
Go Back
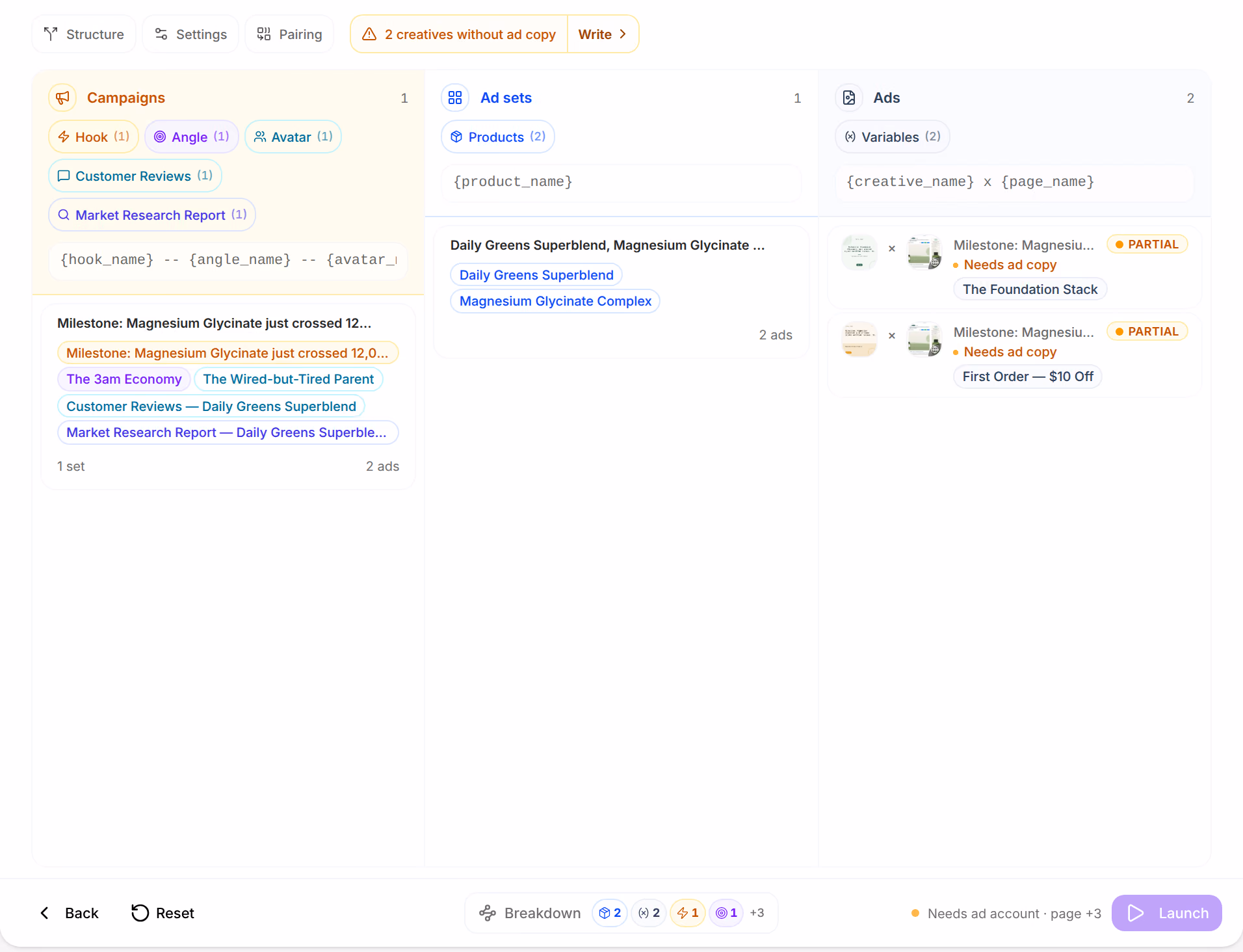(69, 913)
